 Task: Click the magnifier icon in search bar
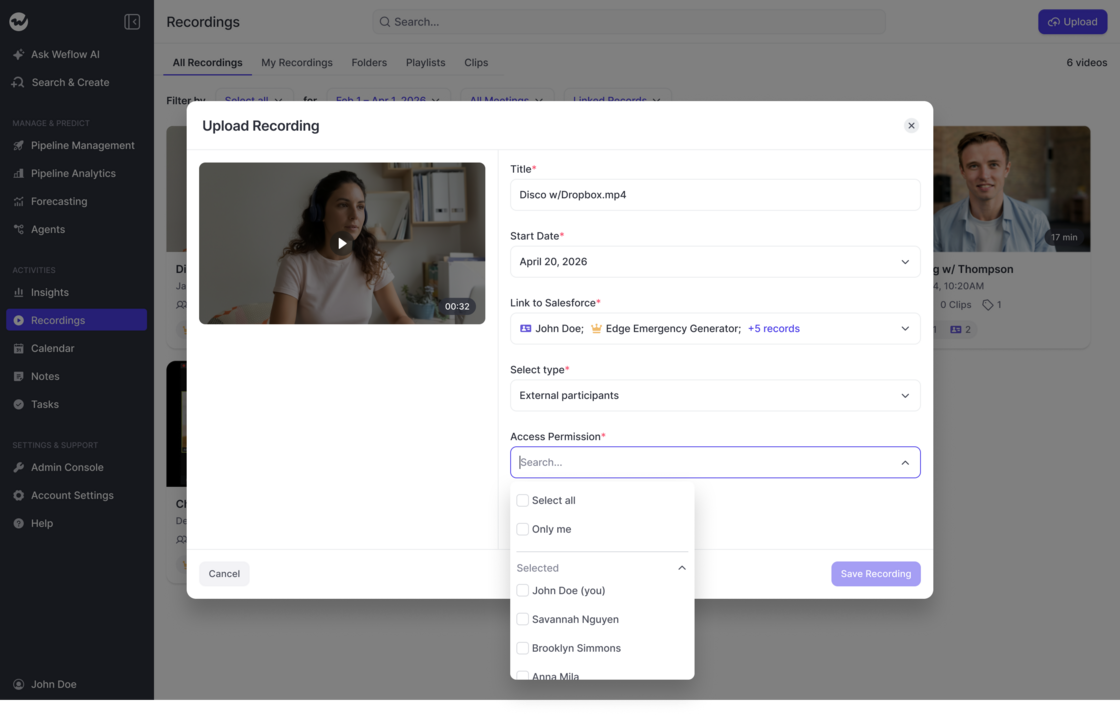384,21
